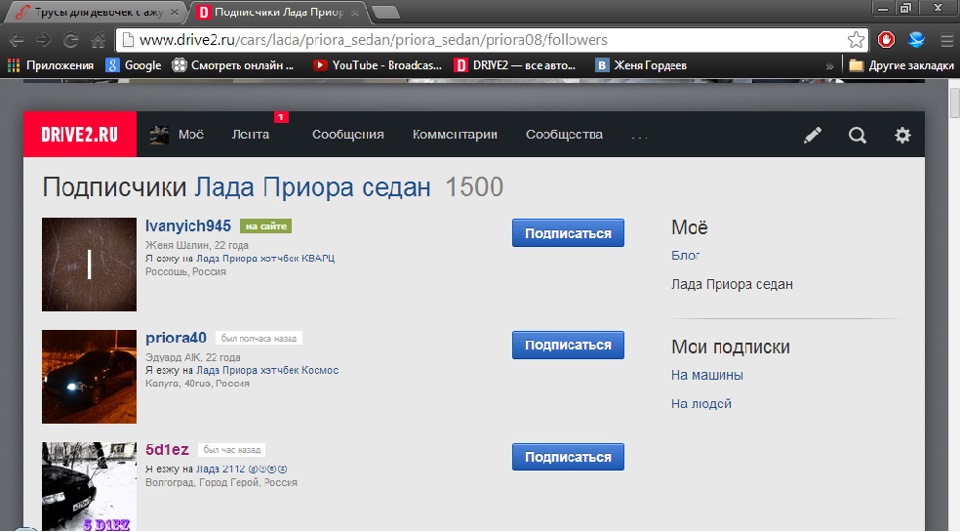The width and height of the screenshot is (960, 532).
Task: Open the Лада Приора хэтчбек Космос link
Action: tap(267, 370)
